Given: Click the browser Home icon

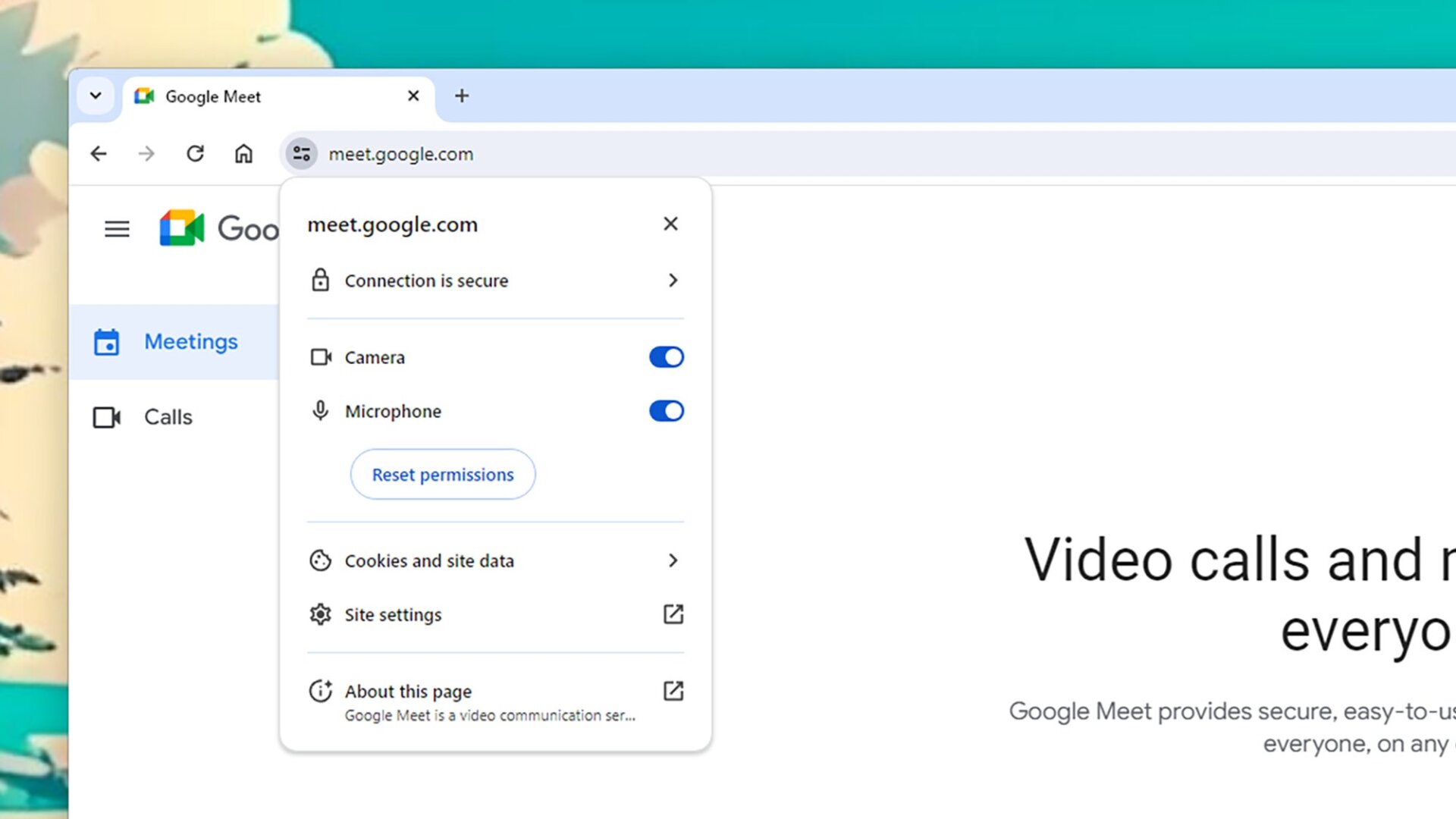Looking at the screenshot, I should pyautogui.click(x=243, y=153).
